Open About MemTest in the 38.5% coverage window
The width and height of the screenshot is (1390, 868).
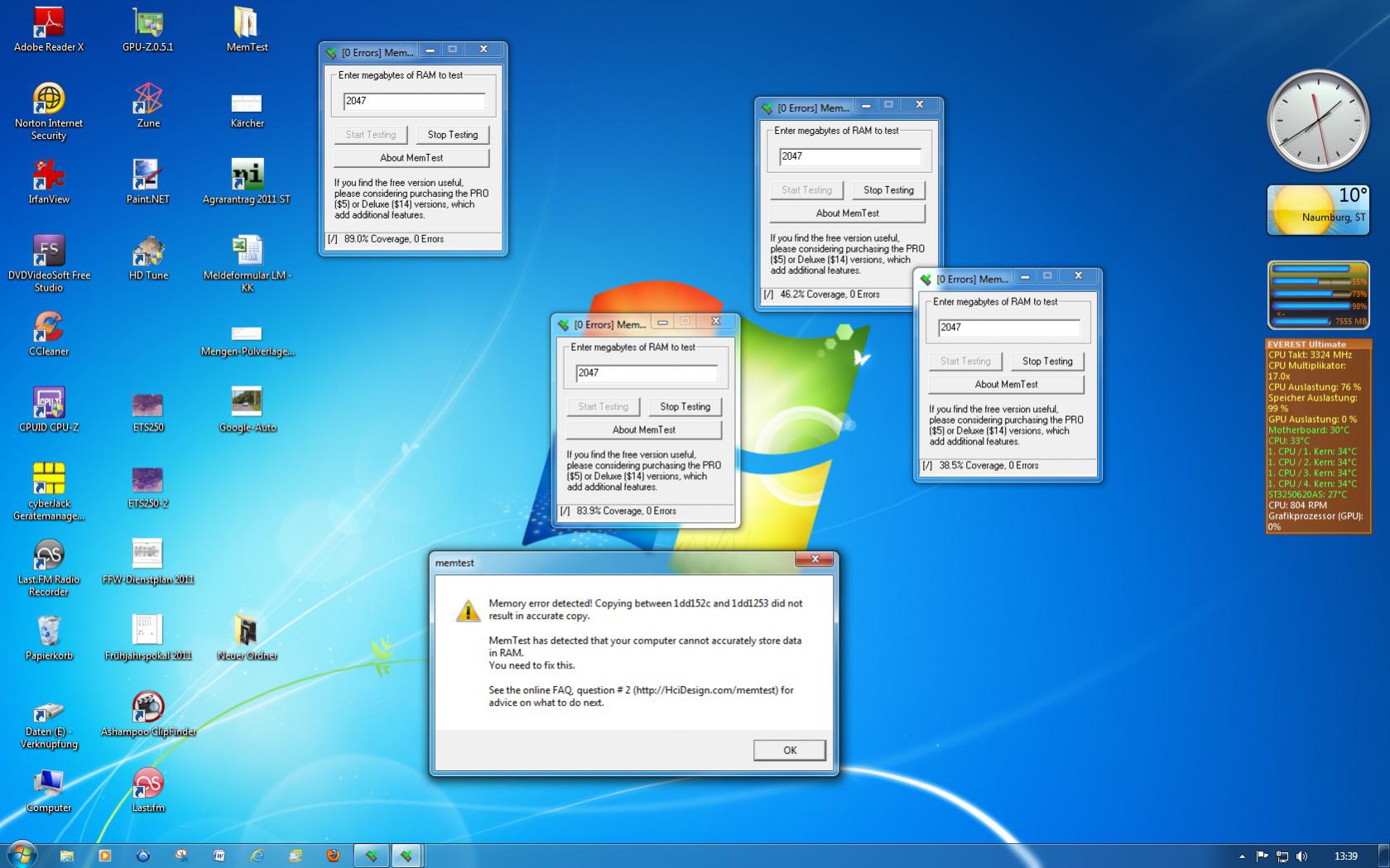click(x=1006, y=385)
